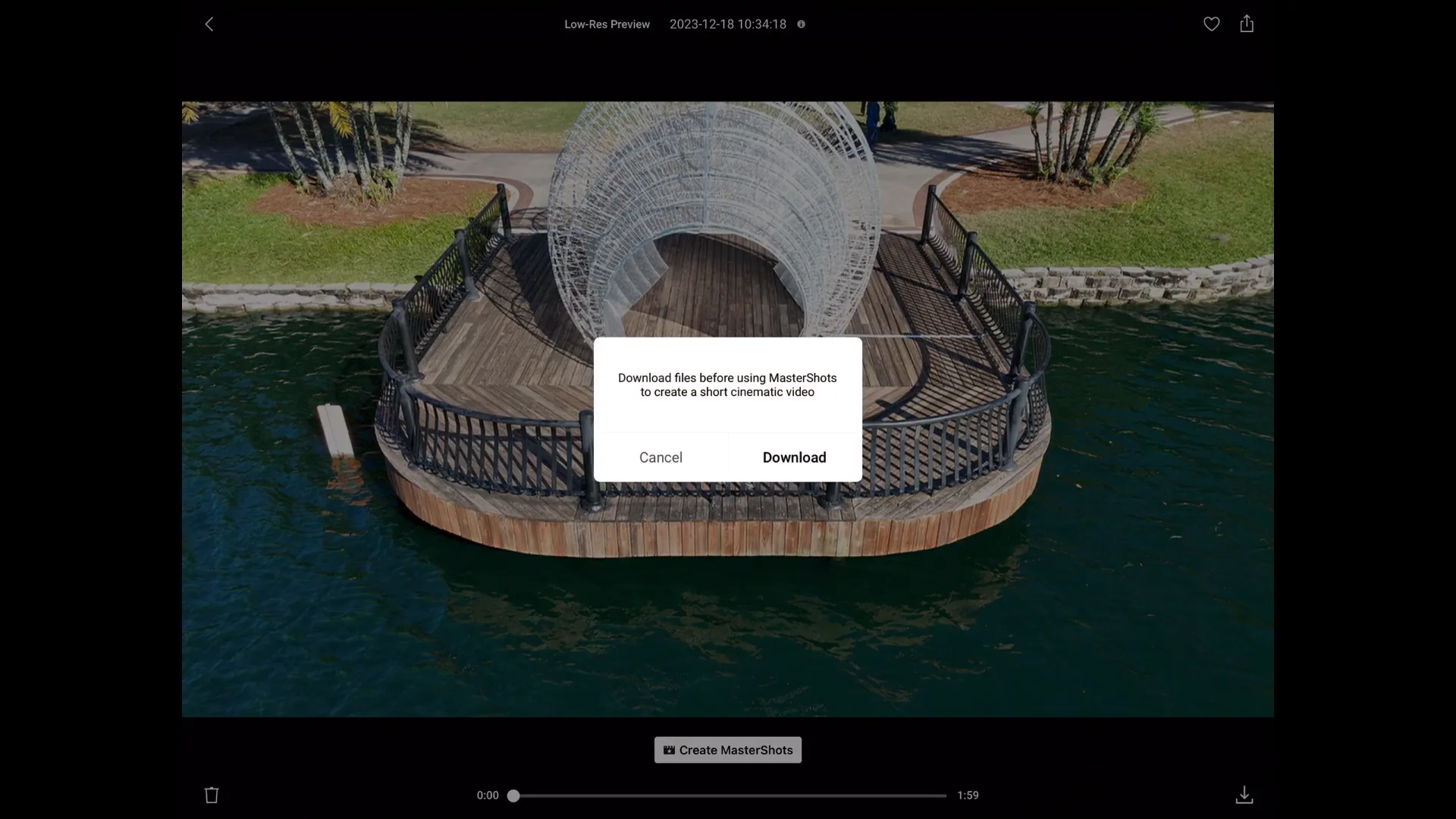Confirm Download in the dialog
This screenshot has height=819, width=1456.
(795, 457)
